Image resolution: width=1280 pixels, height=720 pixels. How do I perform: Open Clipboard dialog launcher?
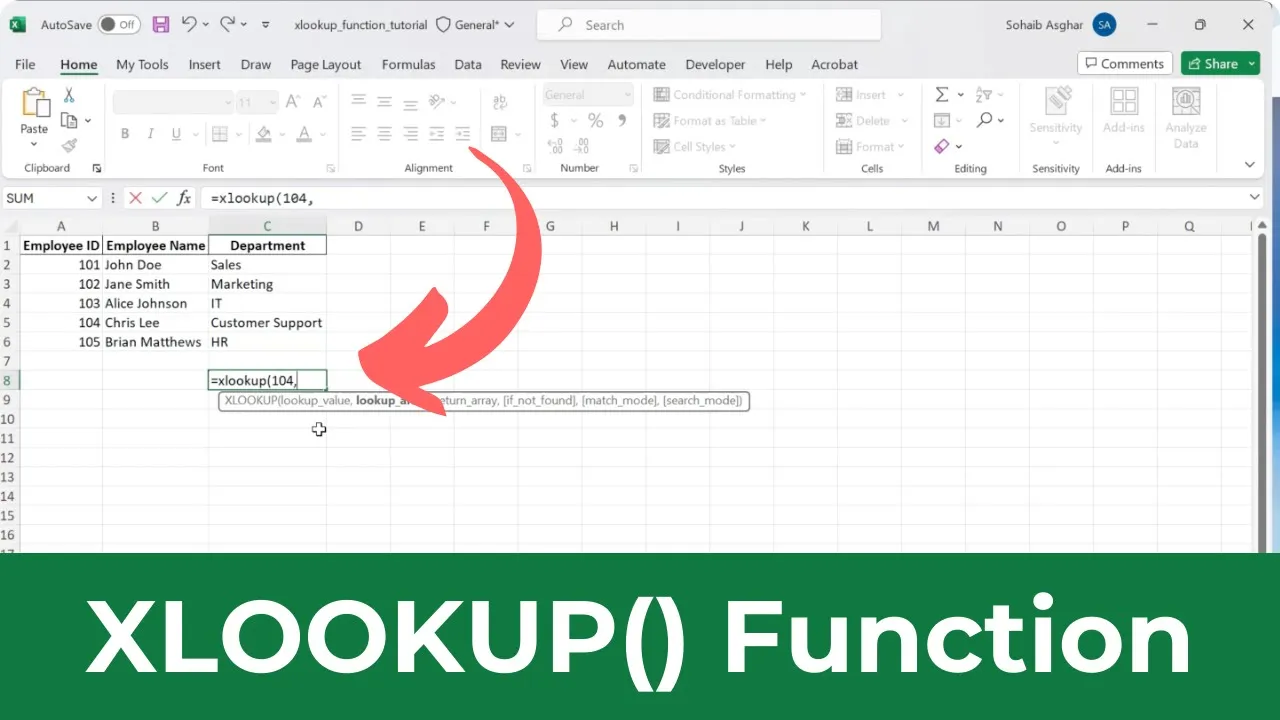point(97,168)
